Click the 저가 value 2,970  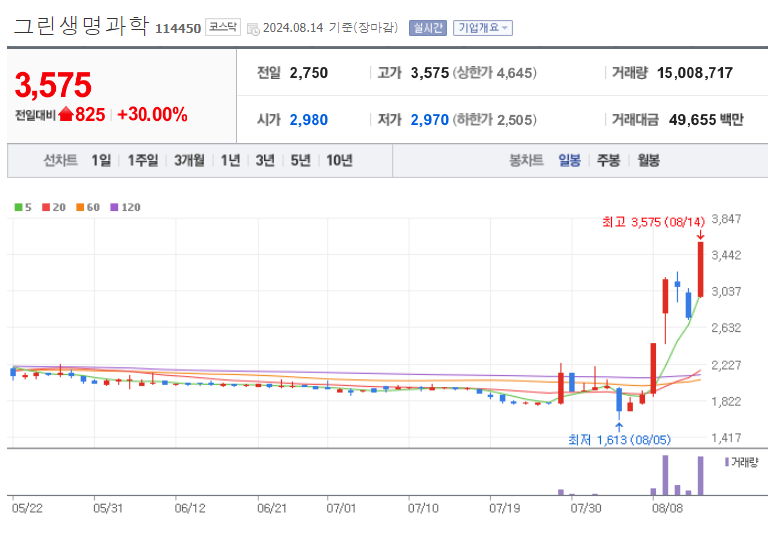[430, 120]
